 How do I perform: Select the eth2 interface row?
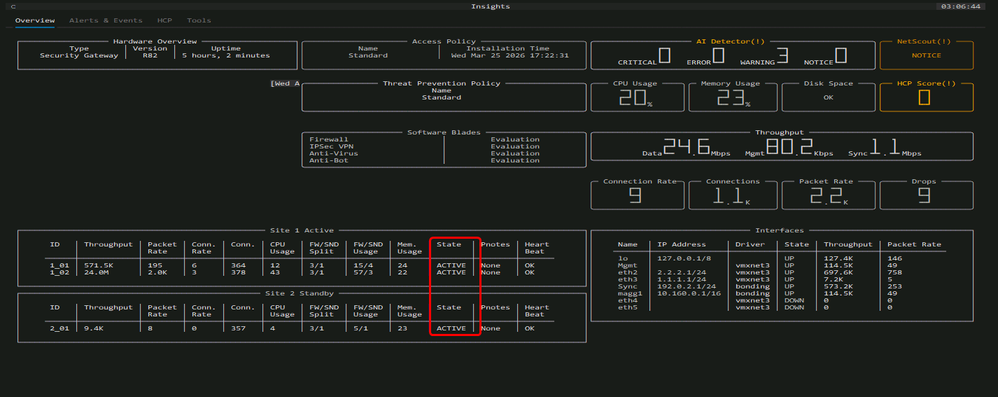coord(780,272)
